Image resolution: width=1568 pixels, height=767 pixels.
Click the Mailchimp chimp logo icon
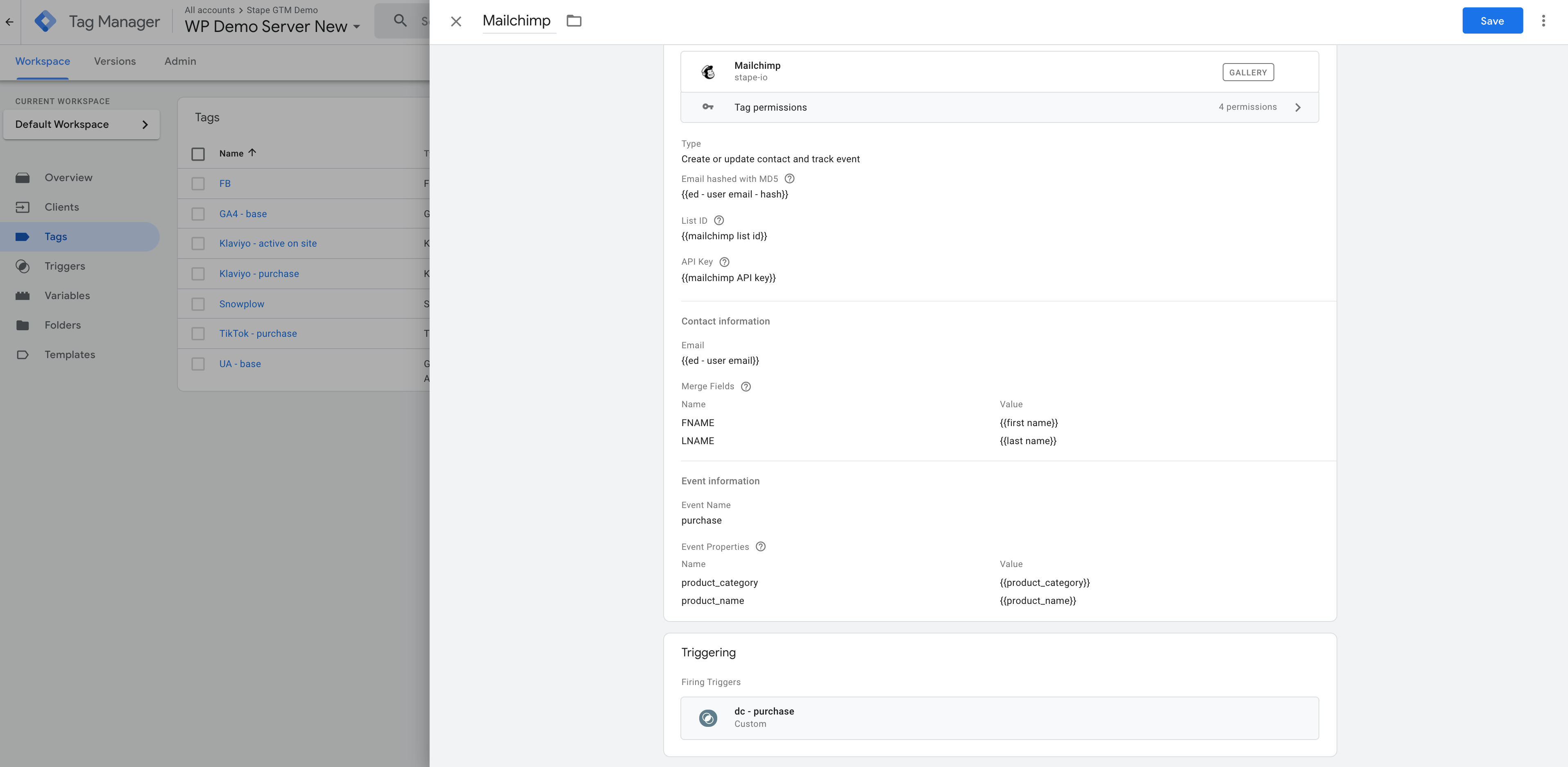tap(708, 72)
